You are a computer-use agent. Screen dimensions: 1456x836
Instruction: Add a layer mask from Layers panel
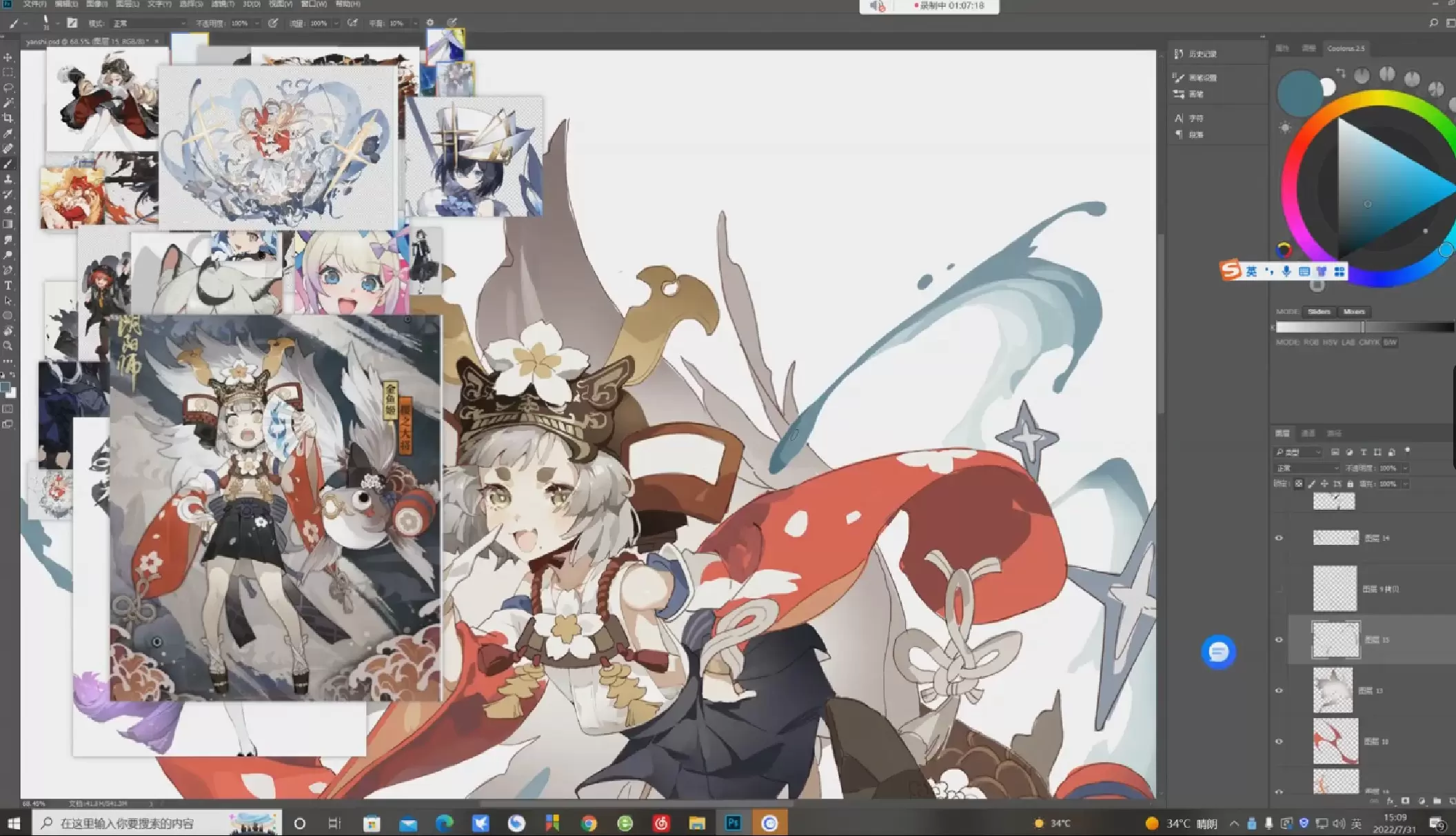[x=1405, y=801]
